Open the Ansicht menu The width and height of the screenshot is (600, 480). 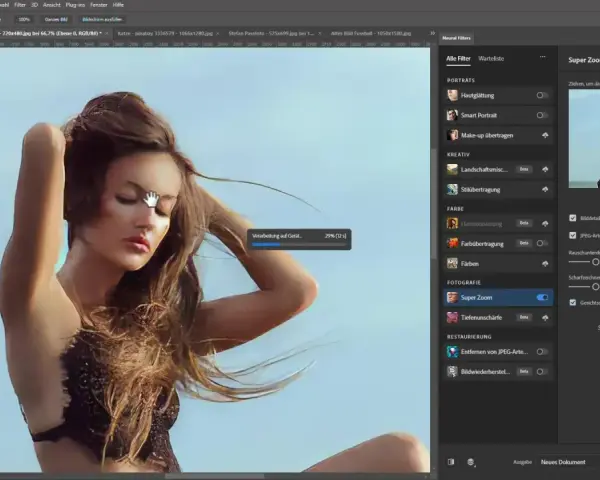pyautogui.click(x=52, y=5)
